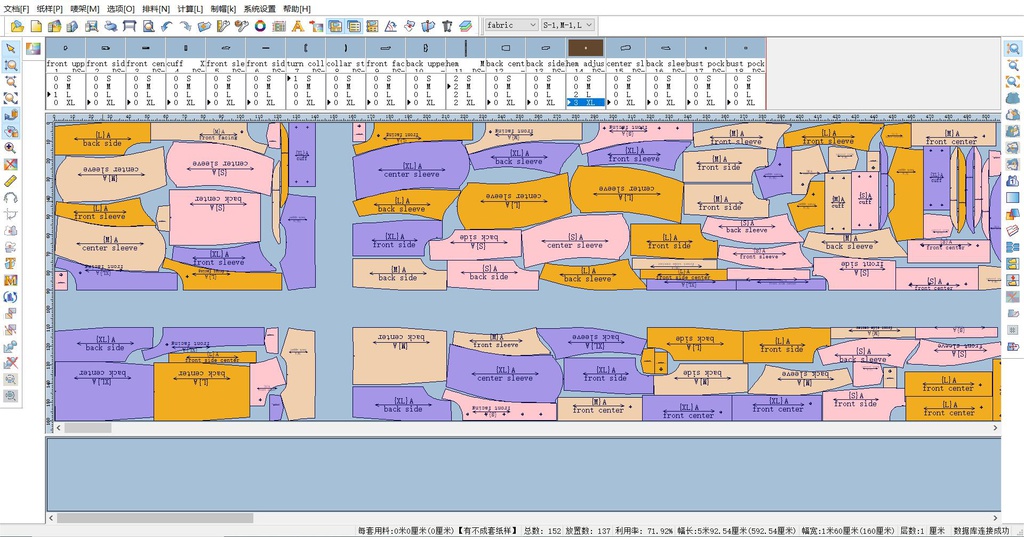Viewport: 1024px width, 537px height.
Task: Expand the S-1,M-1,L size dropdown
Action: [x=567, y=25]
